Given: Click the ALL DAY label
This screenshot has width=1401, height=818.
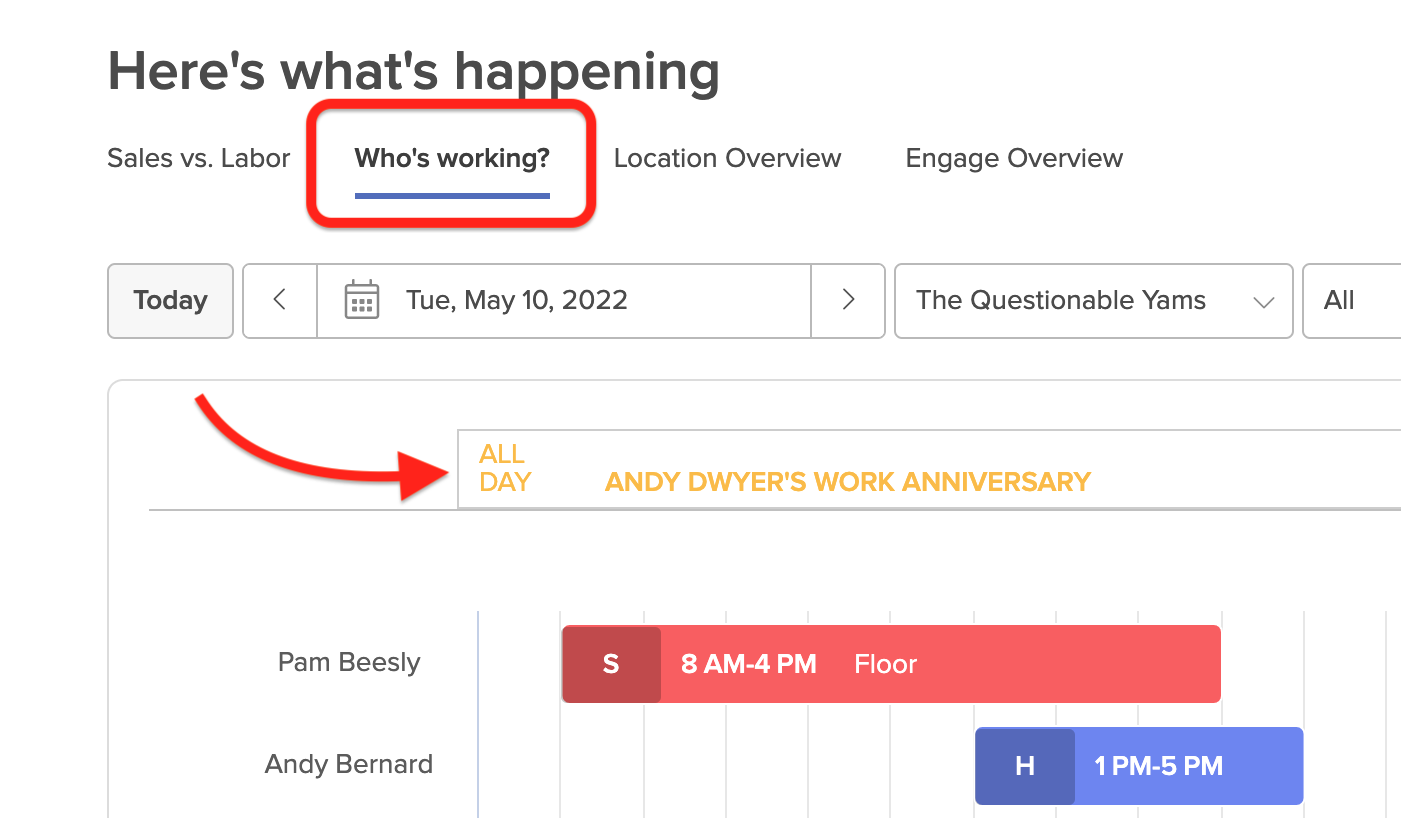Looking at the screenshot, I should (505, 468).
